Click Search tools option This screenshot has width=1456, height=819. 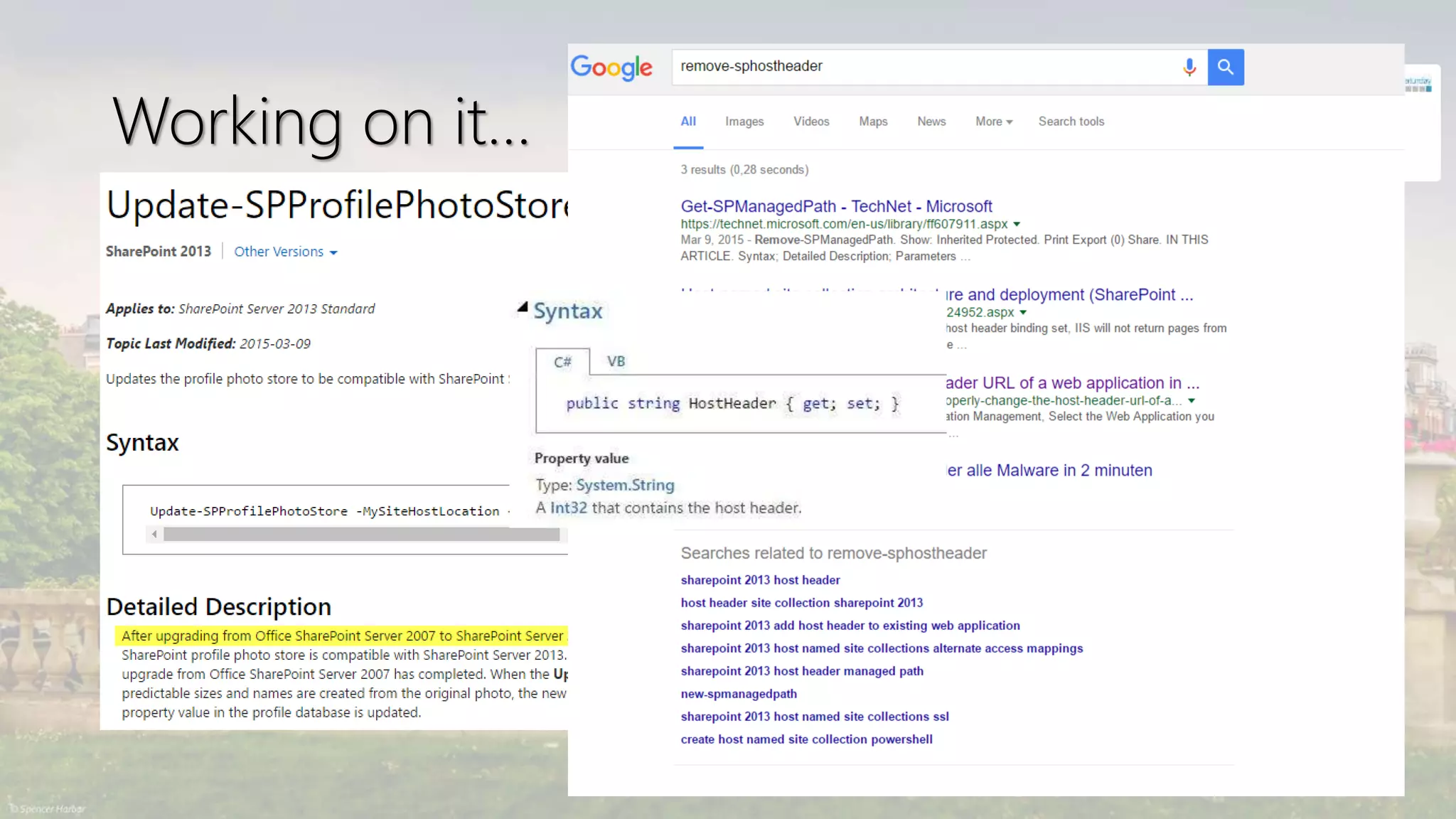point(1071,122)
